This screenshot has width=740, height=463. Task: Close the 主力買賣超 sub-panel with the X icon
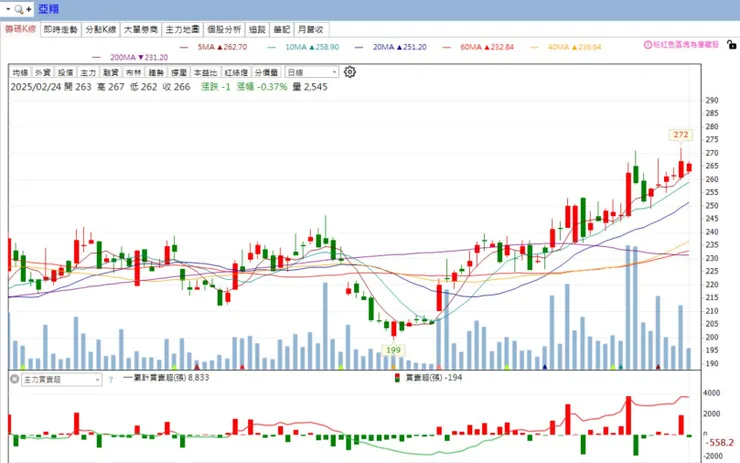tap(15, 379)
